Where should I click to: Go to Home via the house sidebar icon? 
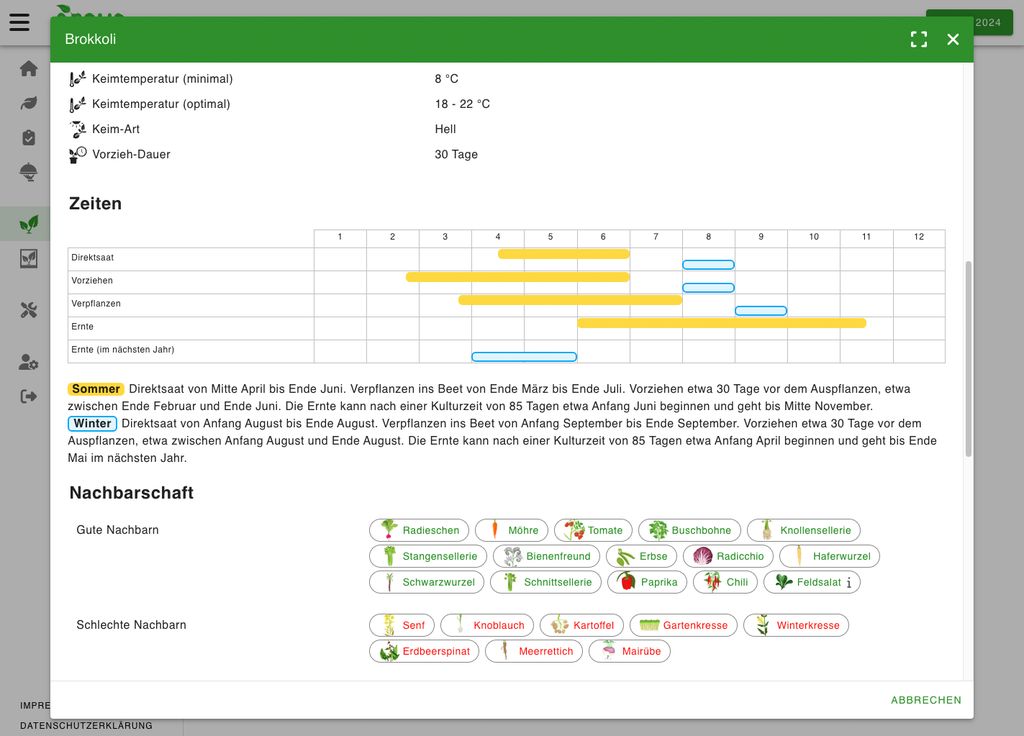click(x=26, y=68)
